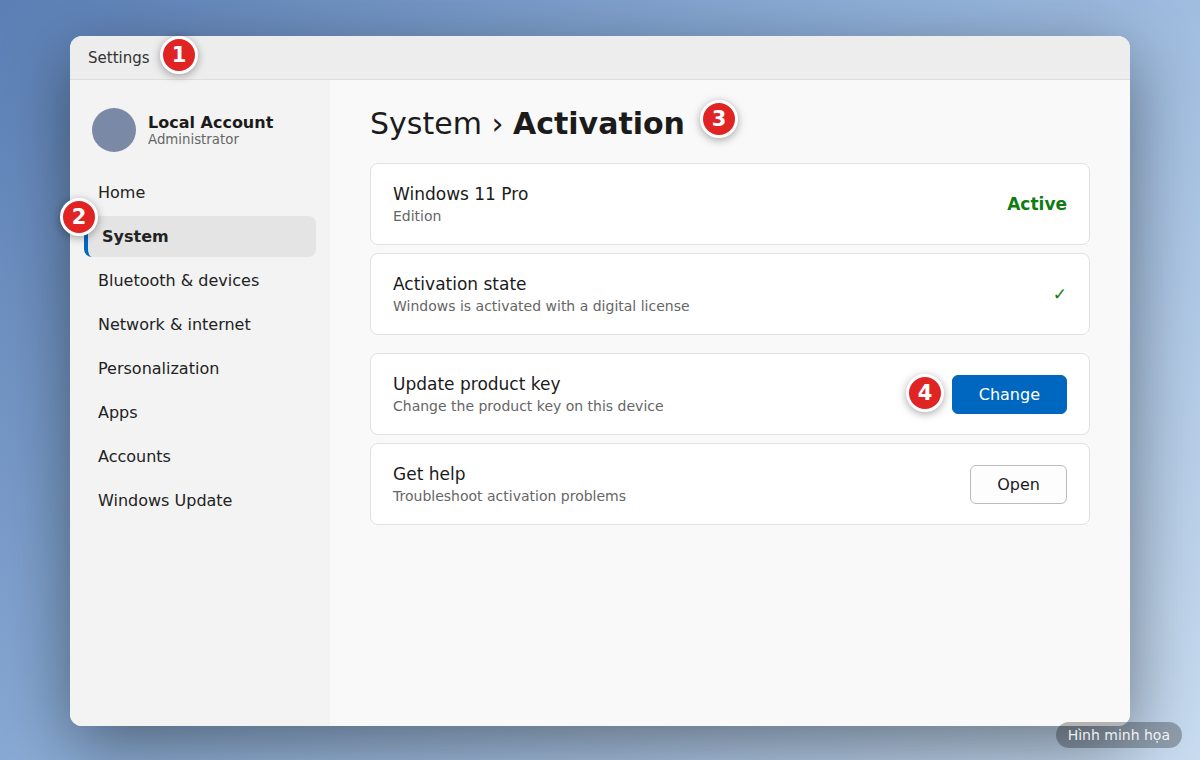Click the green Active status text
Viewport: 1200px width, 760px height.
1037,204
